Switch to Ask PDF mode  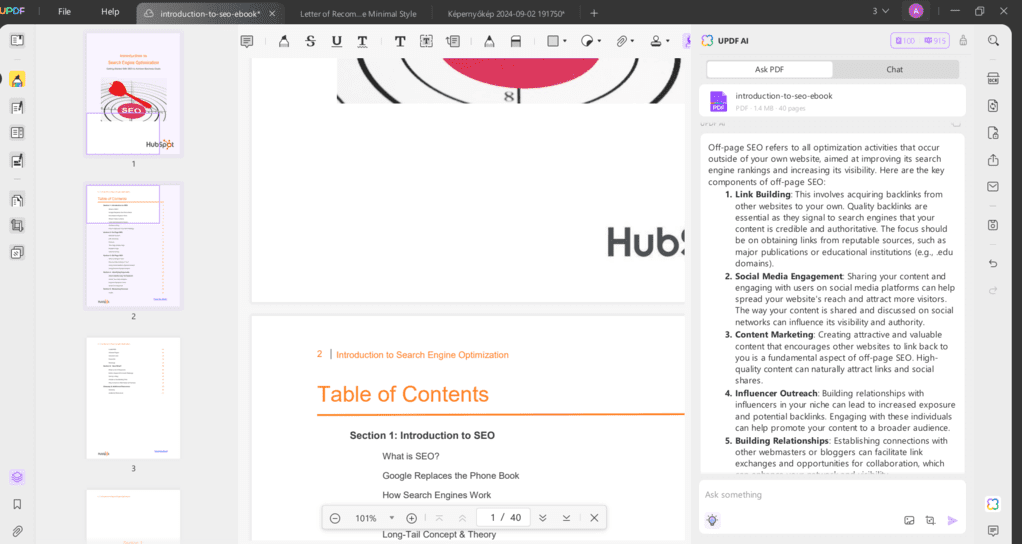769,69
